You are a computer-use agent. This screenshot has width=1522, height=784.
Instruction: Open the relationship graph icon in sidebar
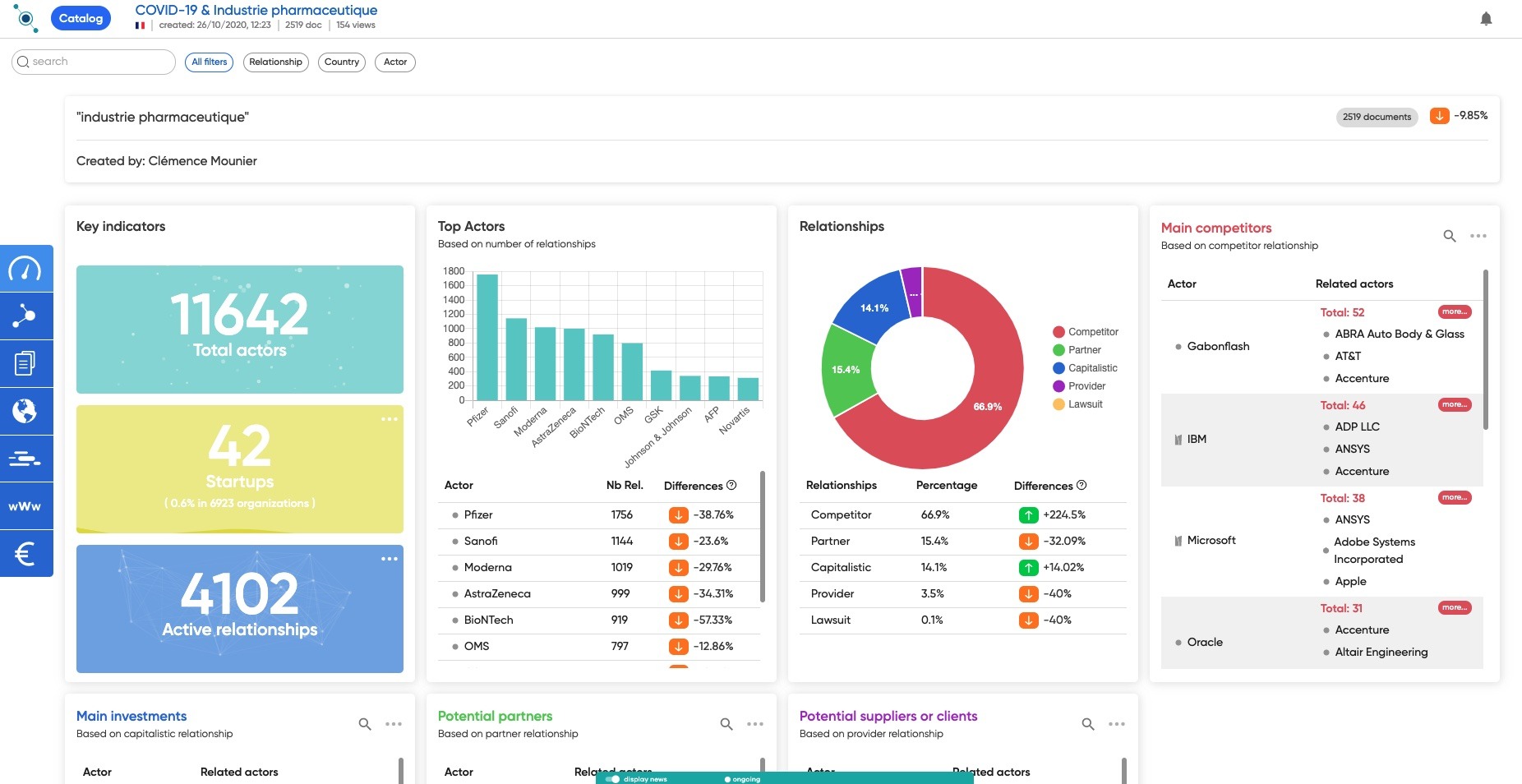tap(25, 316)
